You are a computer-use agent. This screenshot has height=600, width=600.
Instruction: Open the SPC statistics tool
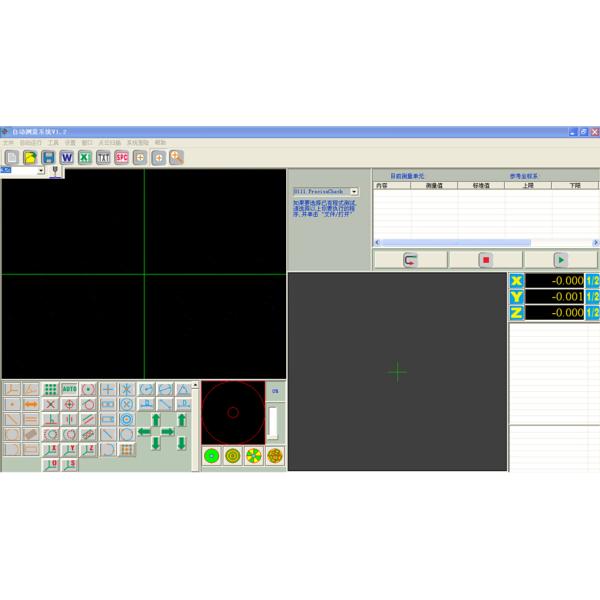(122, 157)
